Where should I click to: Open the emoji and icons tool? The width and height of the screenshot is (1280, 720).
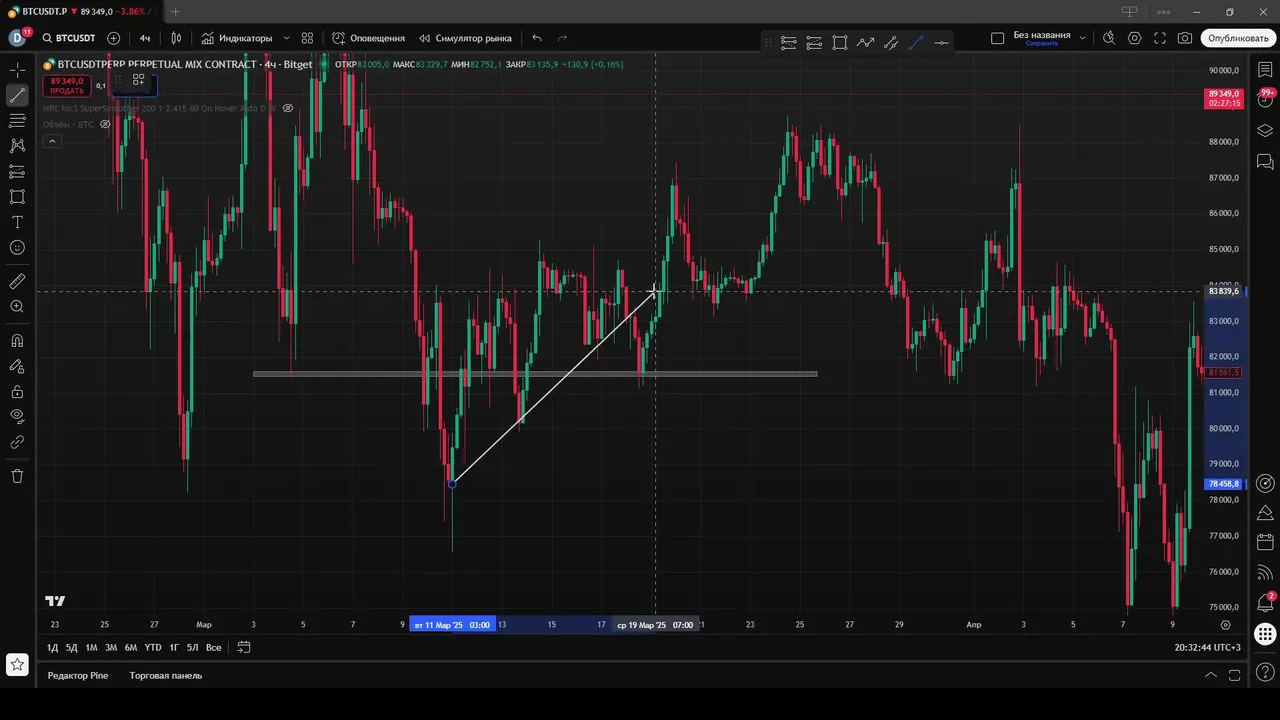17,247
